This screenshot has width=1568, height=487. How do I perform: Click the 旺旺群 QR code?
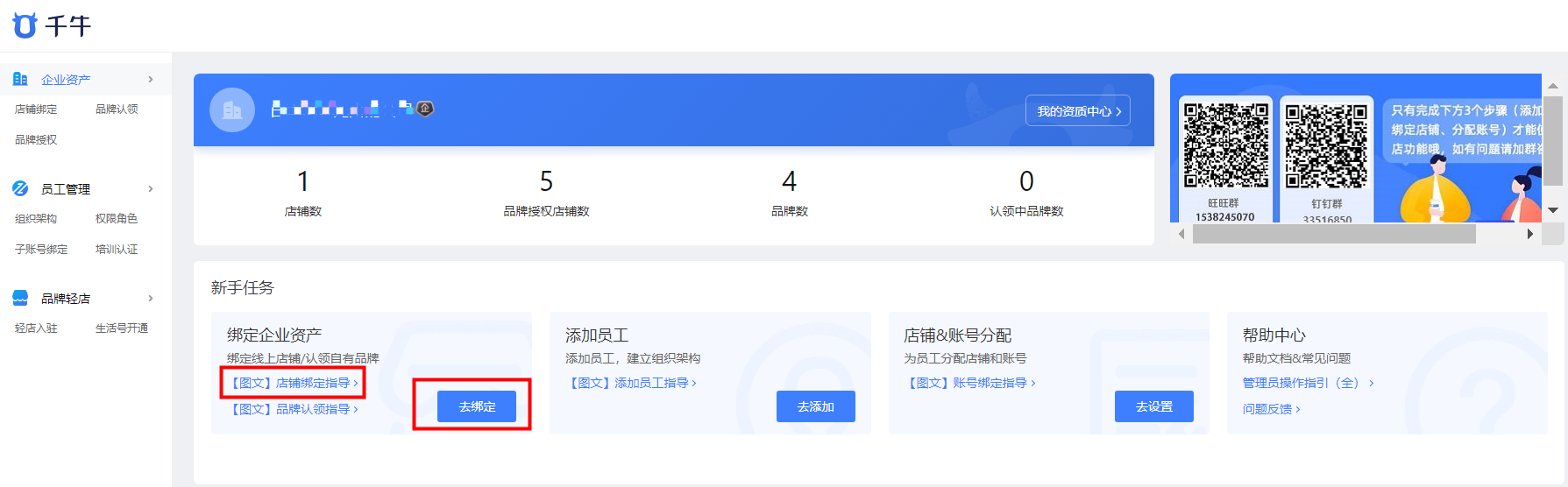[x=1226, y=145]
